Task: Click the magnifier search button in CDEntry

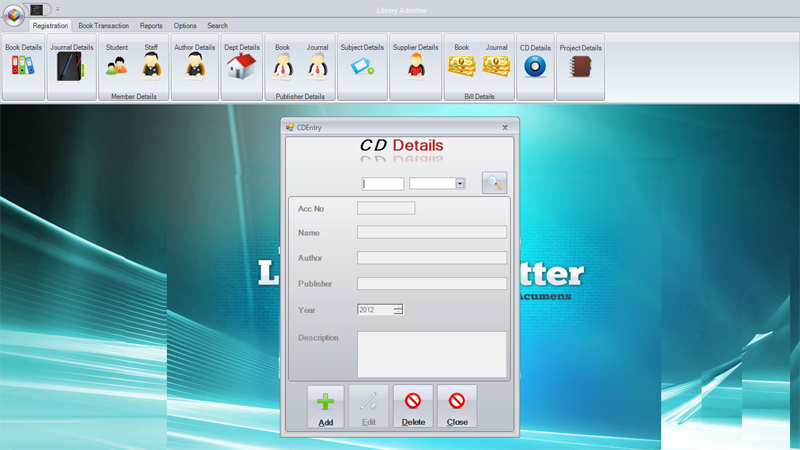Action: 494,183
